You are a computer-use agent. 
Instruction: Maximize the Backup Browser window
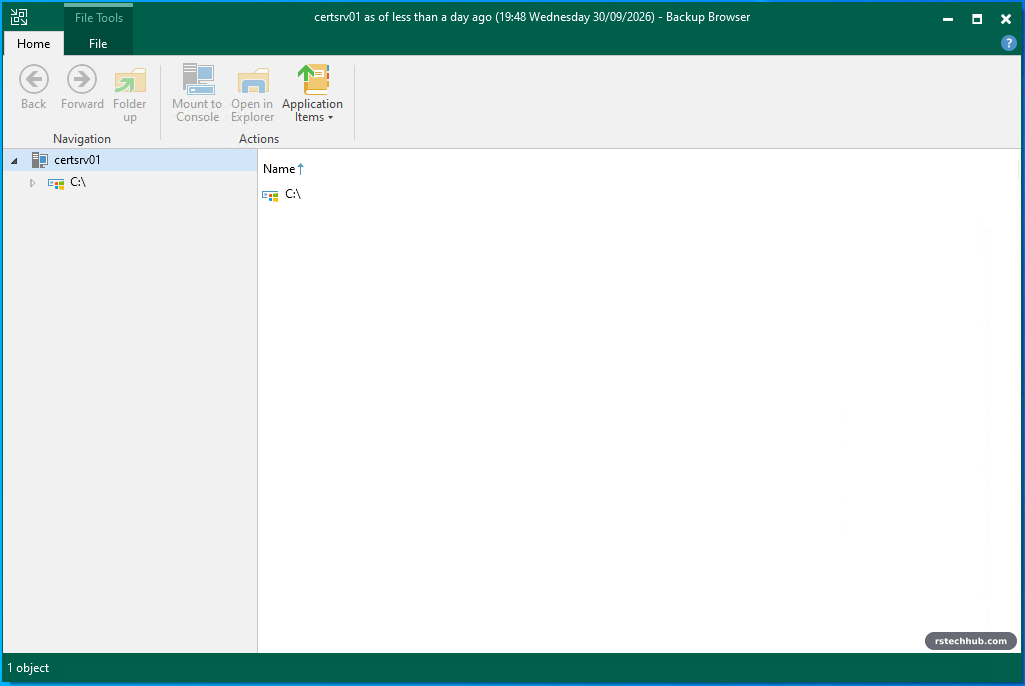[x=977, y=19]
